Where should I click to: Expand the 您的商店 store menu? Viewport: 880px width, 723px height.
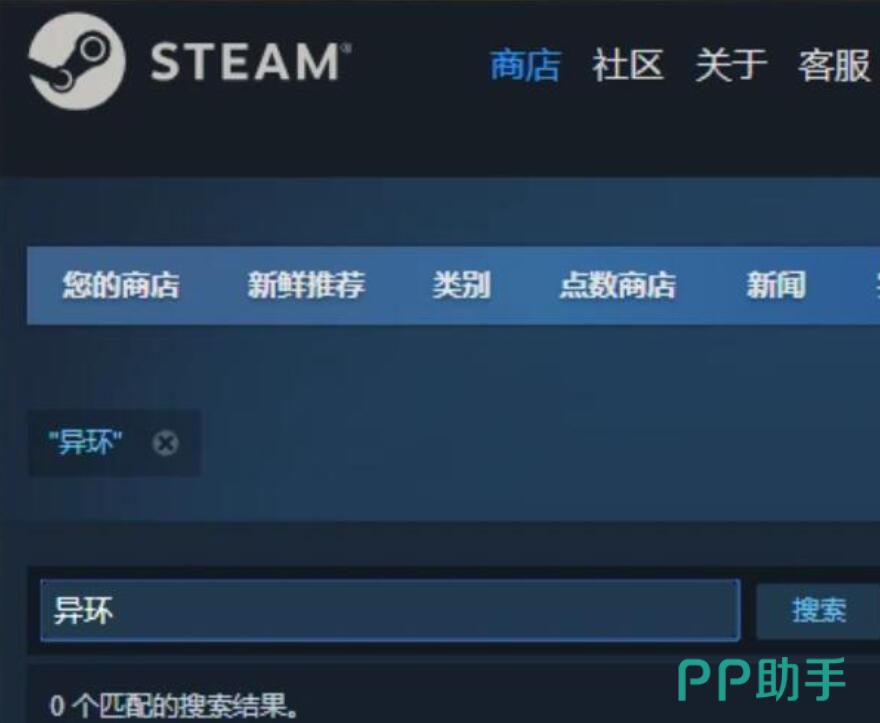pos(121,285)
